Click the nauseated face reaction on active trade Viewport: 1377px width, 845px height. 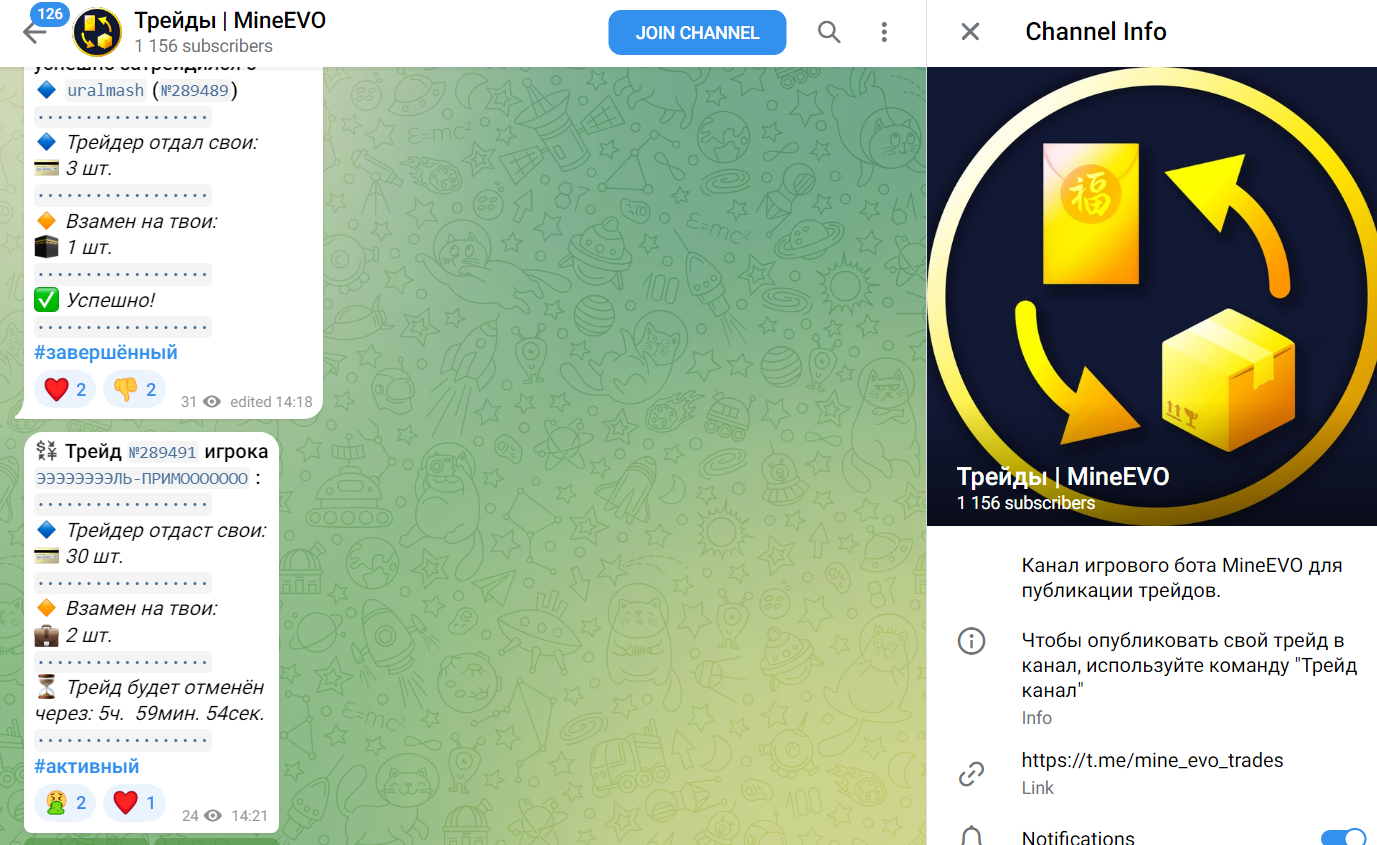pyautogui.click(x=65, y=802)
